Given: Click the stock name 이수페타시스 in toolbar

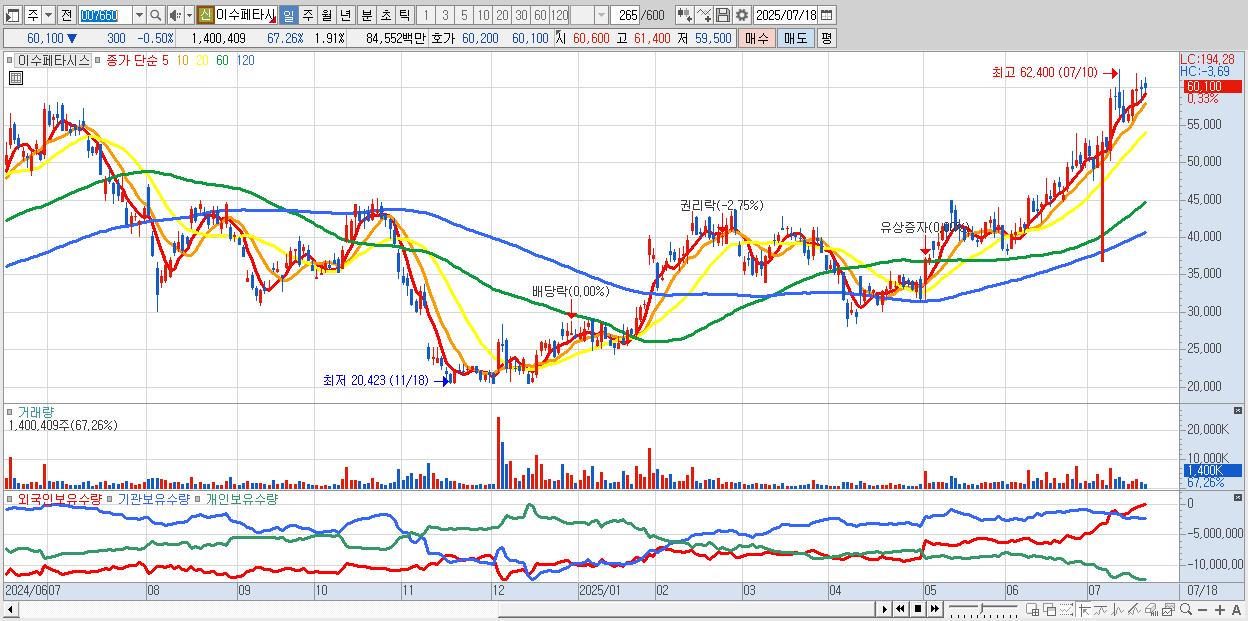Looking at the screenshot, I should [246, 15].
